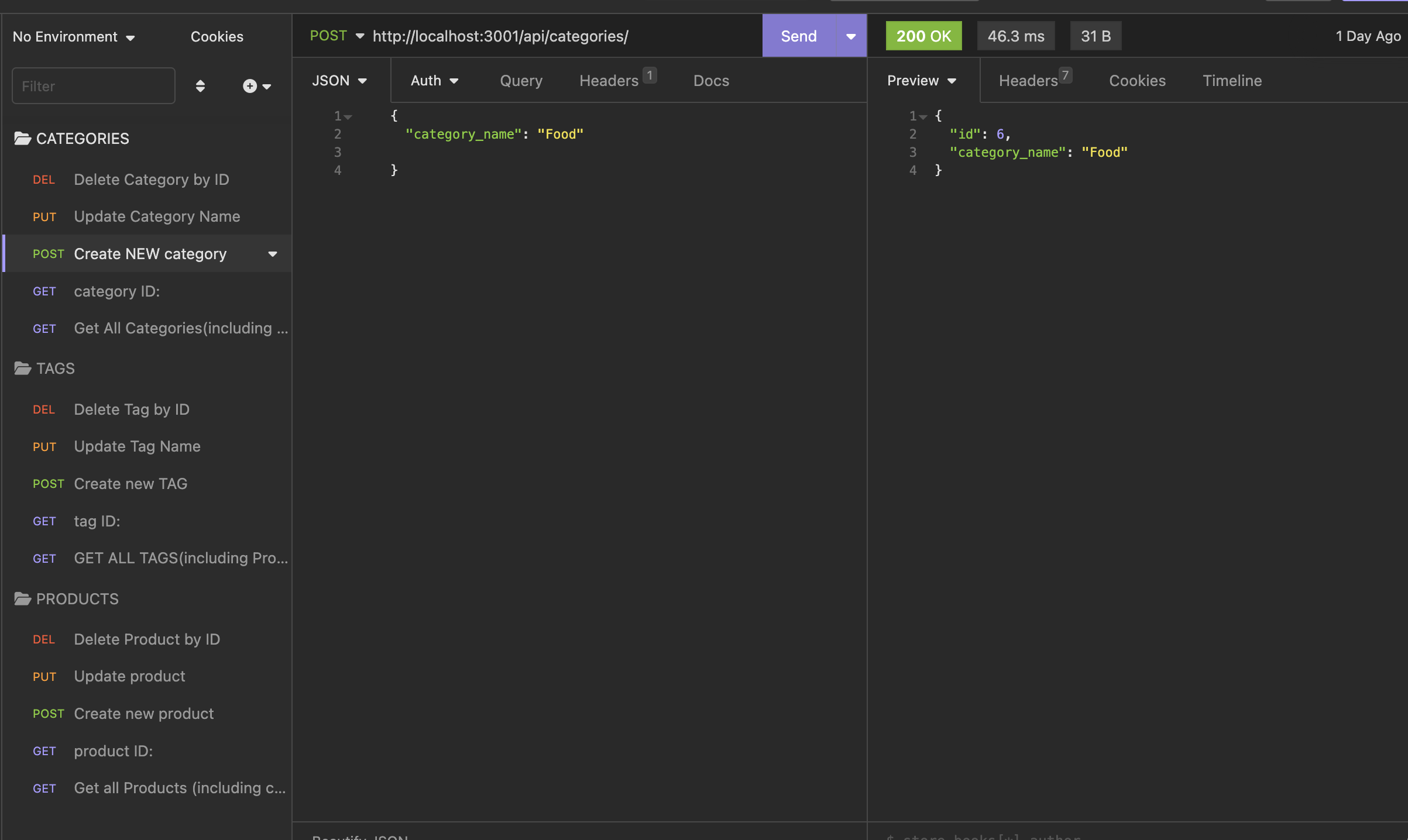Click the PRODUCTS folder icon
This screenshot has height=840, width=1408.
click(22, 598)
